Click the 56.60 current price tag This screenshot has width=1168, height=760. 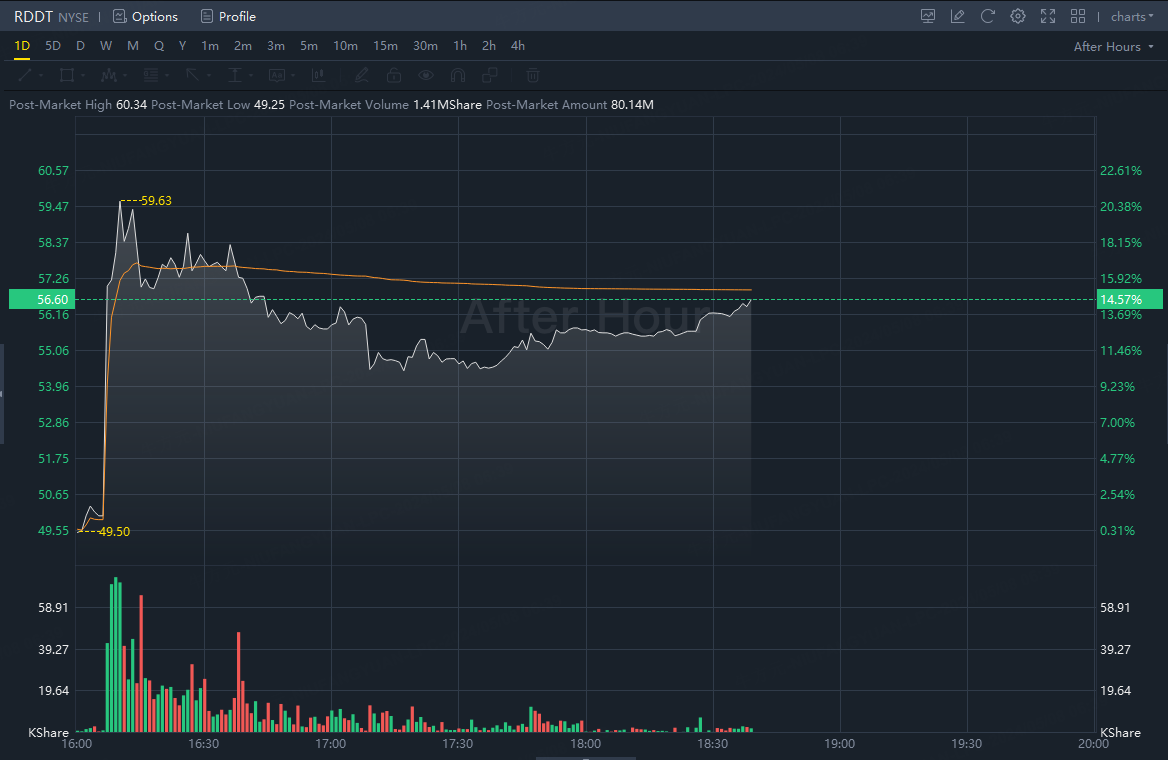[42, 300]
